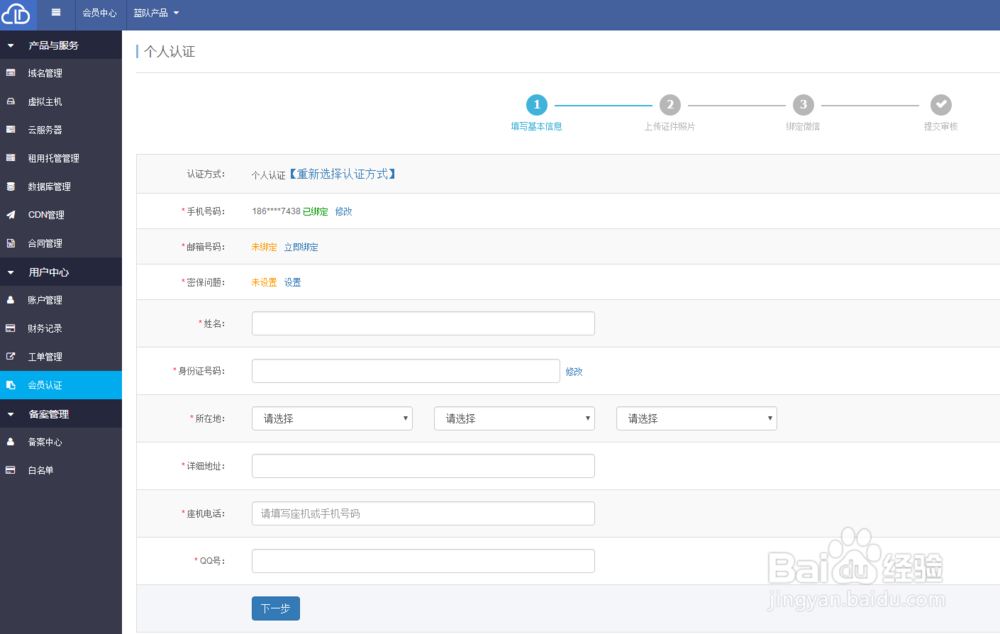Click the 未绑定 email status text
This screenshot has height=634, width=1000.
click(x=264, y=247)
